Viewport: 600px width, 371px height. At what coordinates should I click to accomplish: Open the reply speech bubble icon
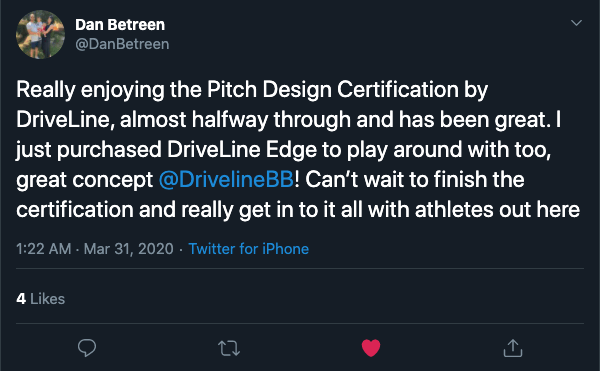coord(87,348)
